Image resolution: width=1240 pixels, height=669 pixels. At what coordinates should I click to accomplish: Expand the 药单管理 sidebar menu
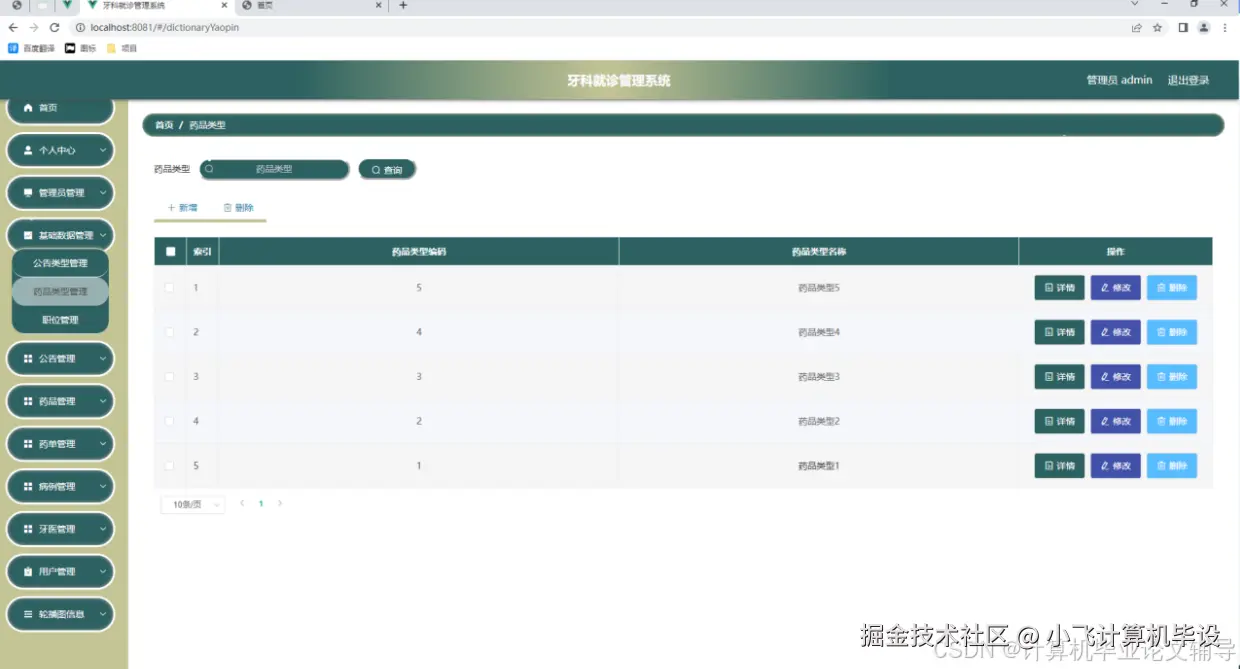pyautogui.click(x=60, y=444)
